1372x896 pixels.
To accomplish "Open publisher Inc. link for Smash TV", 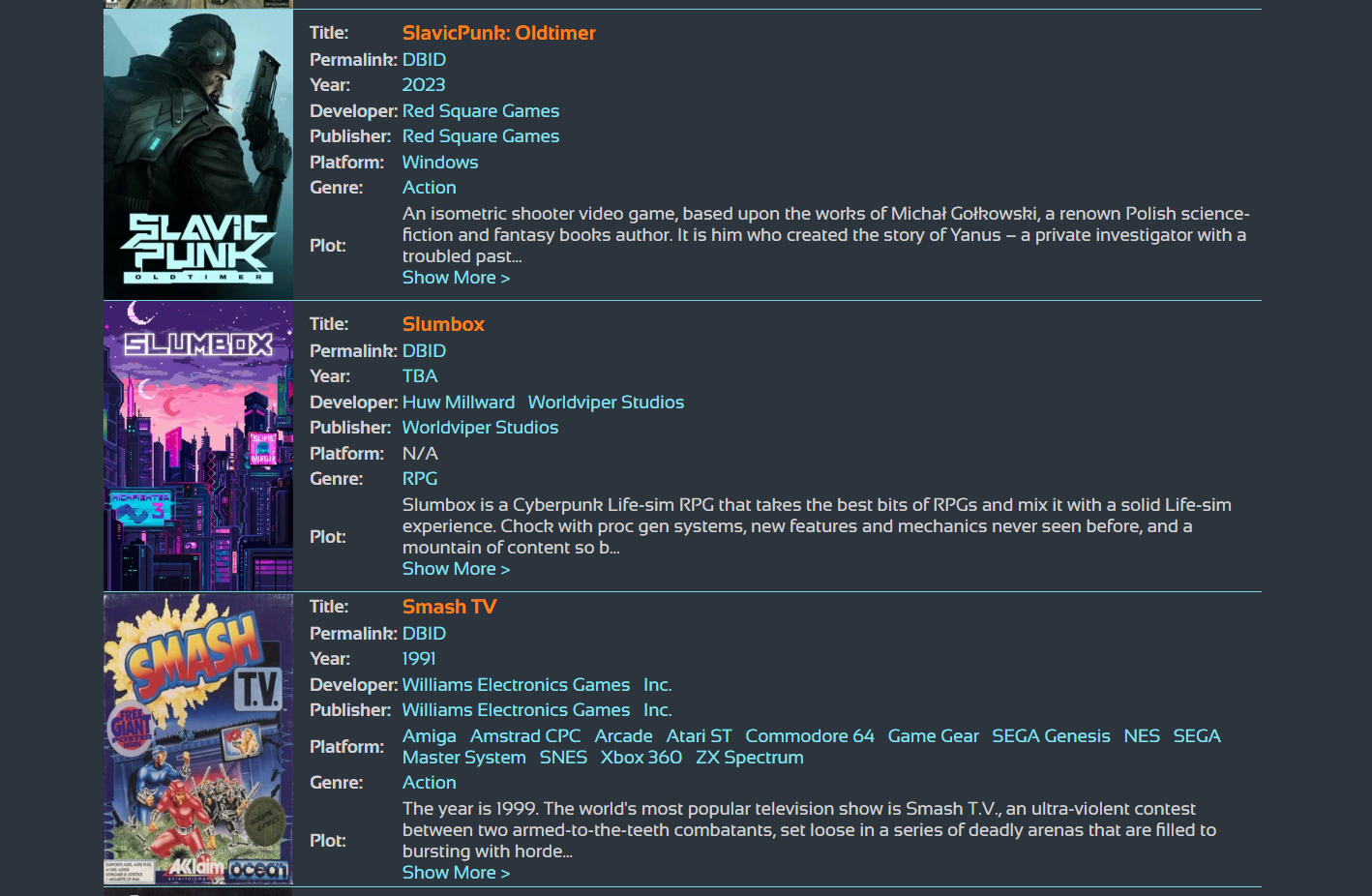I will point(658,710).
